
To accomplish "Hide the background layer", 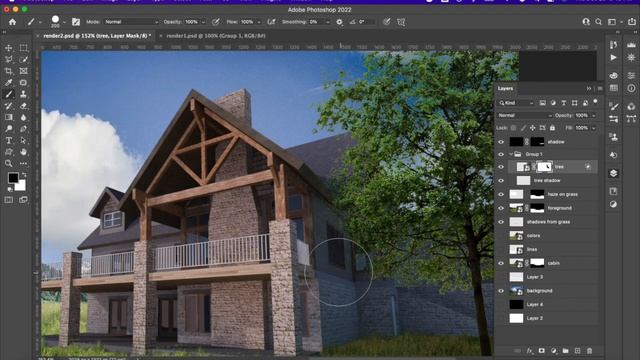I will click(x=501, y=291).
